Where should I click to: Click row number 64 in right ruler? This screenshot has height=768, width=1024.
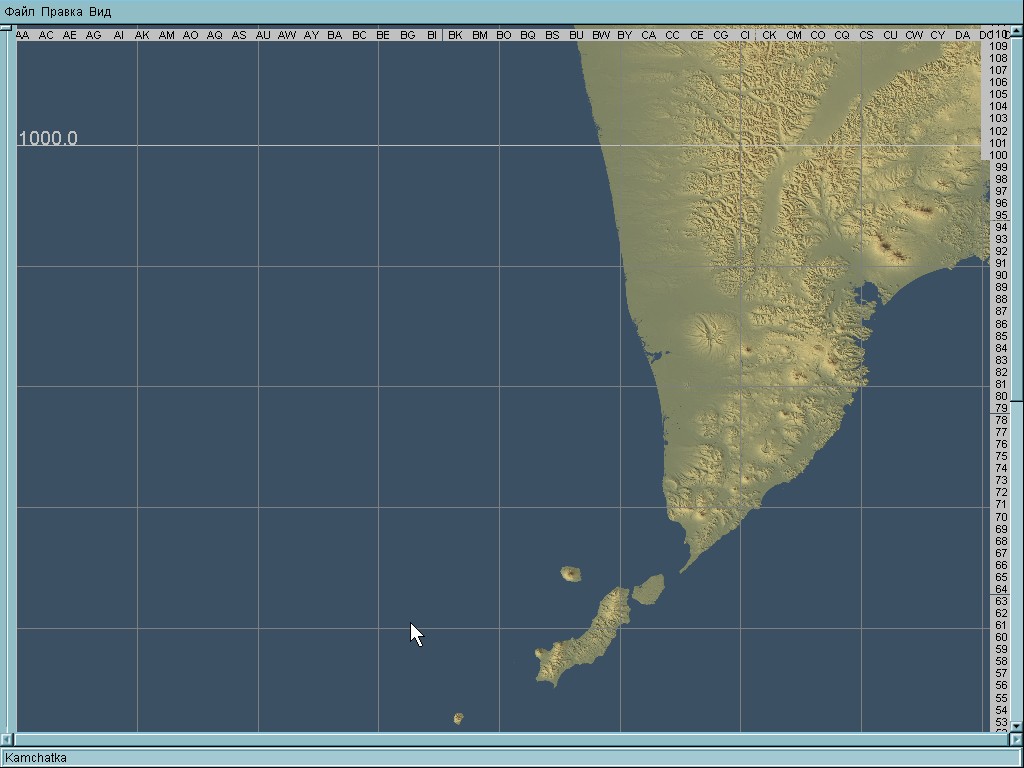tap(1001, 589)
